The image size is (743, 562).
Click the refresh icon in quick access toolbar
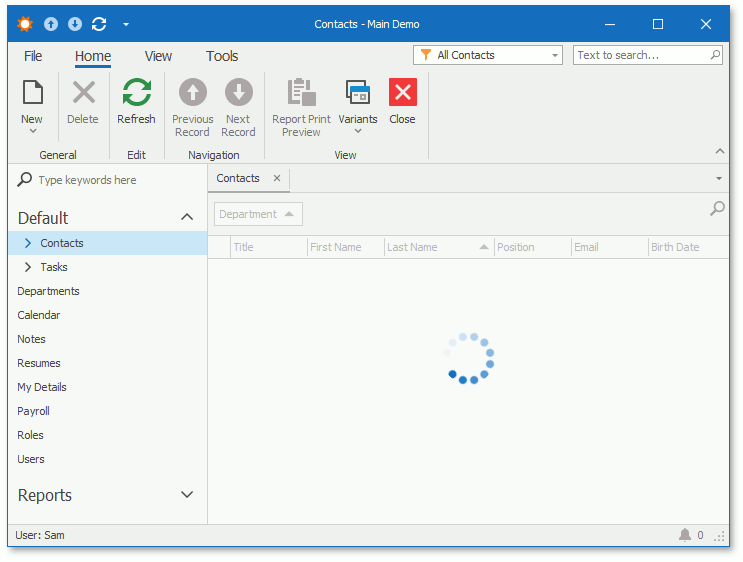[99, 24]
